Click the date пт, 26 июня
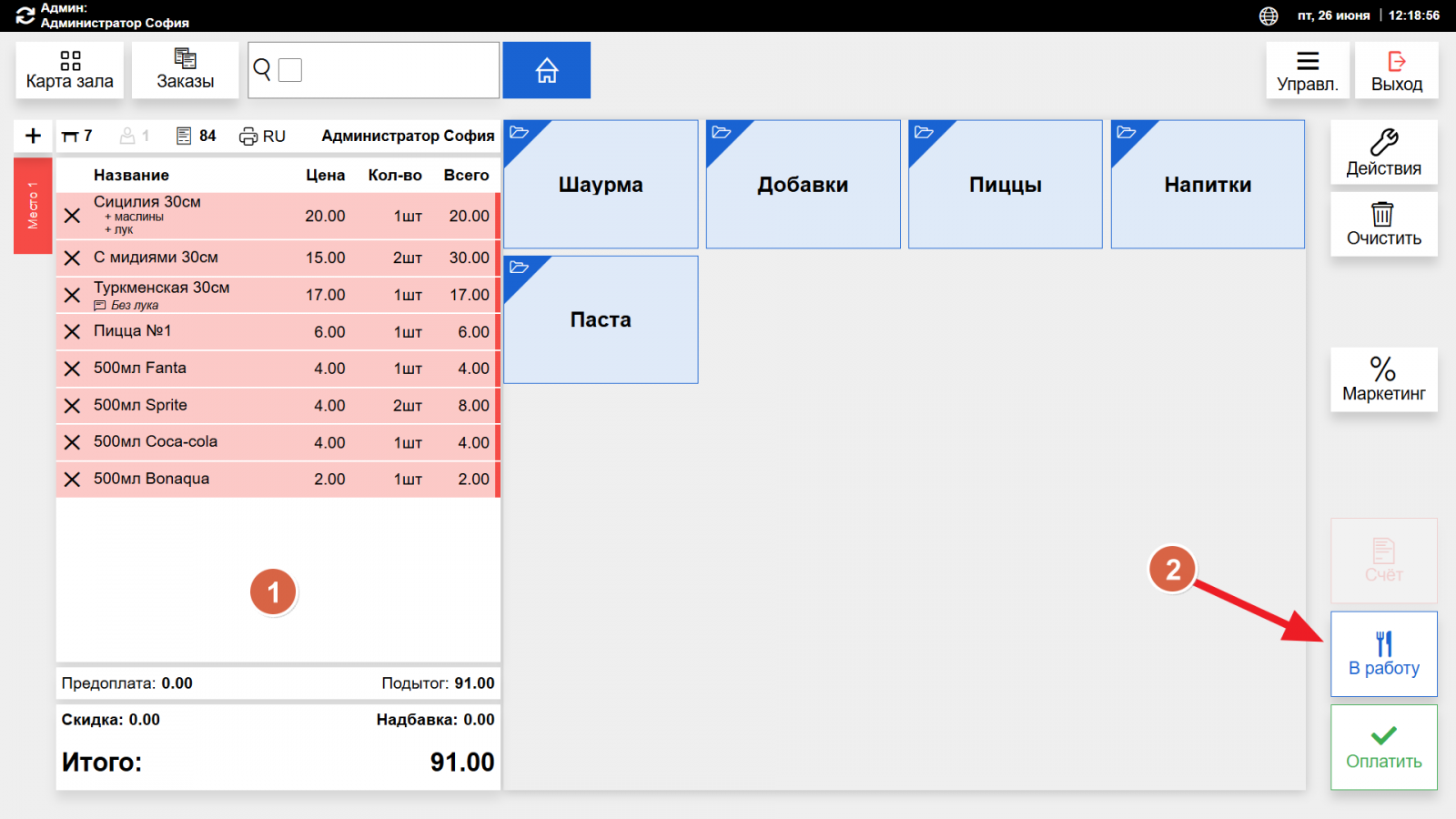The image size is (1456, 819). click(1333, 15)
